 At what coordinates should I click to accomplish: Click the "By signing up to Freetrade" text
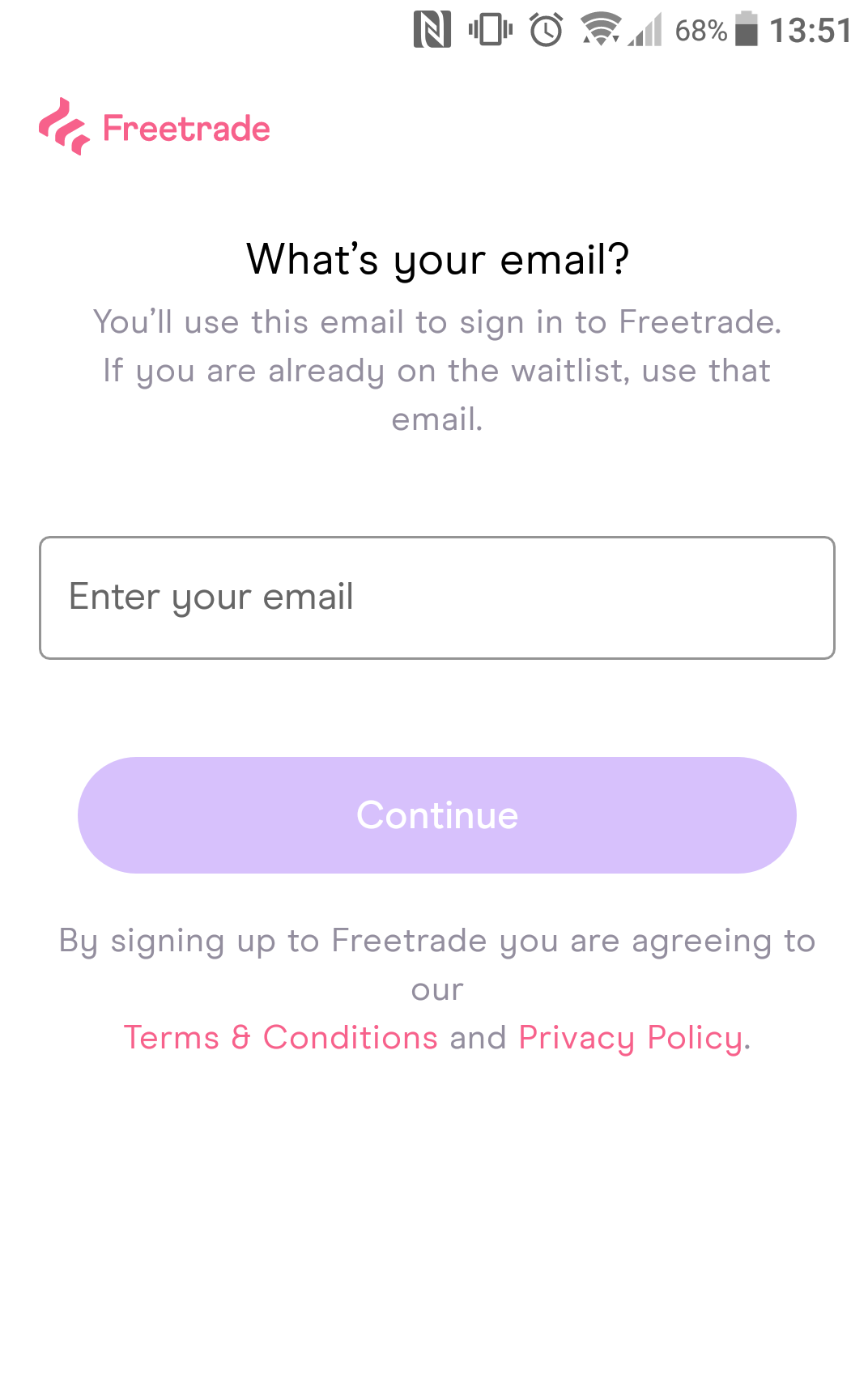437,941
